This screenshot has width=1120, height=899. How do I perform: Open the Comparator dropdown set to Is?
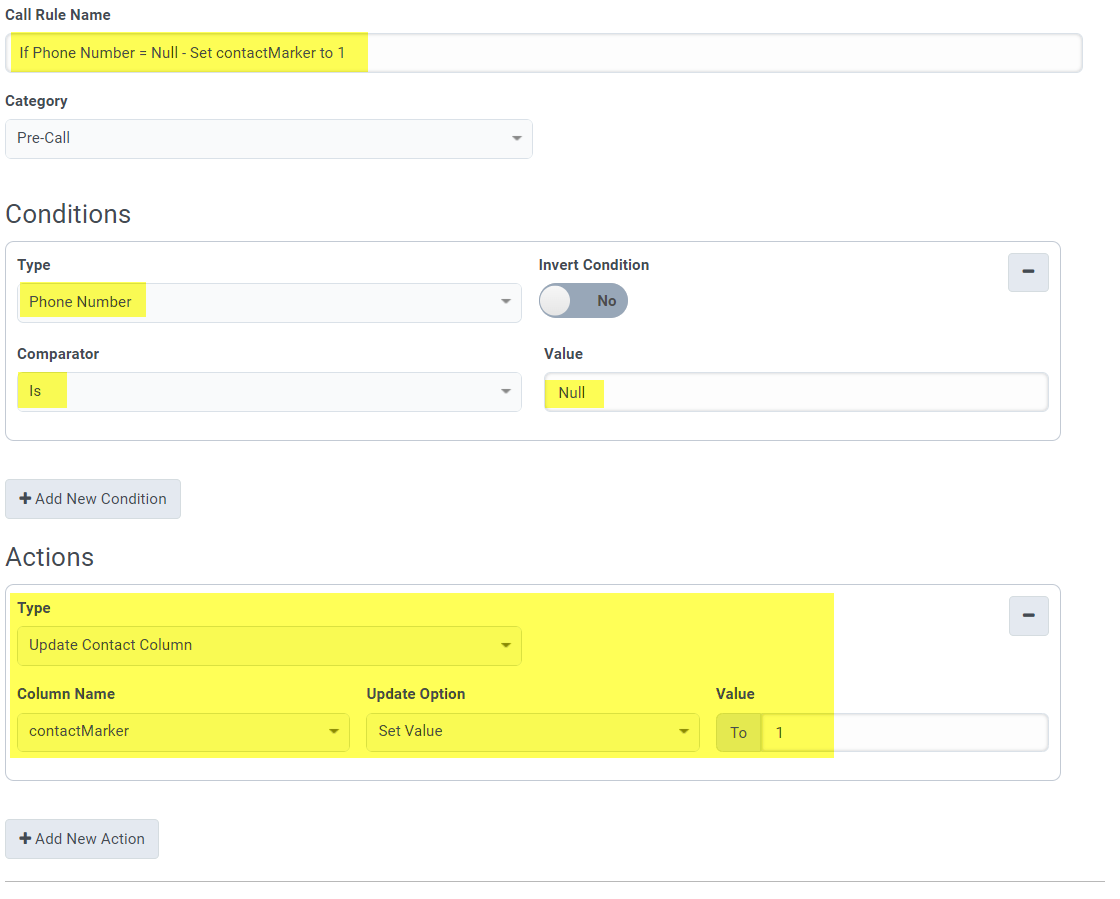pyautogui.click(x=269, y=391)
